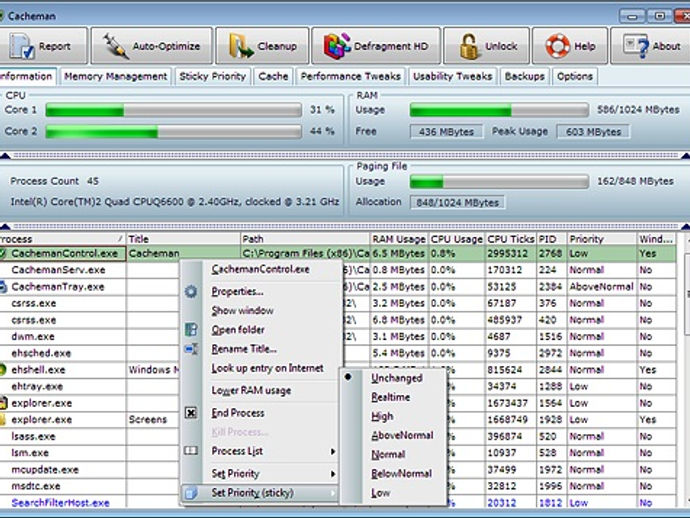Click the Cacheman title bar app icon
The height and width of the screenshot is (518, 690).
point(2,16)
